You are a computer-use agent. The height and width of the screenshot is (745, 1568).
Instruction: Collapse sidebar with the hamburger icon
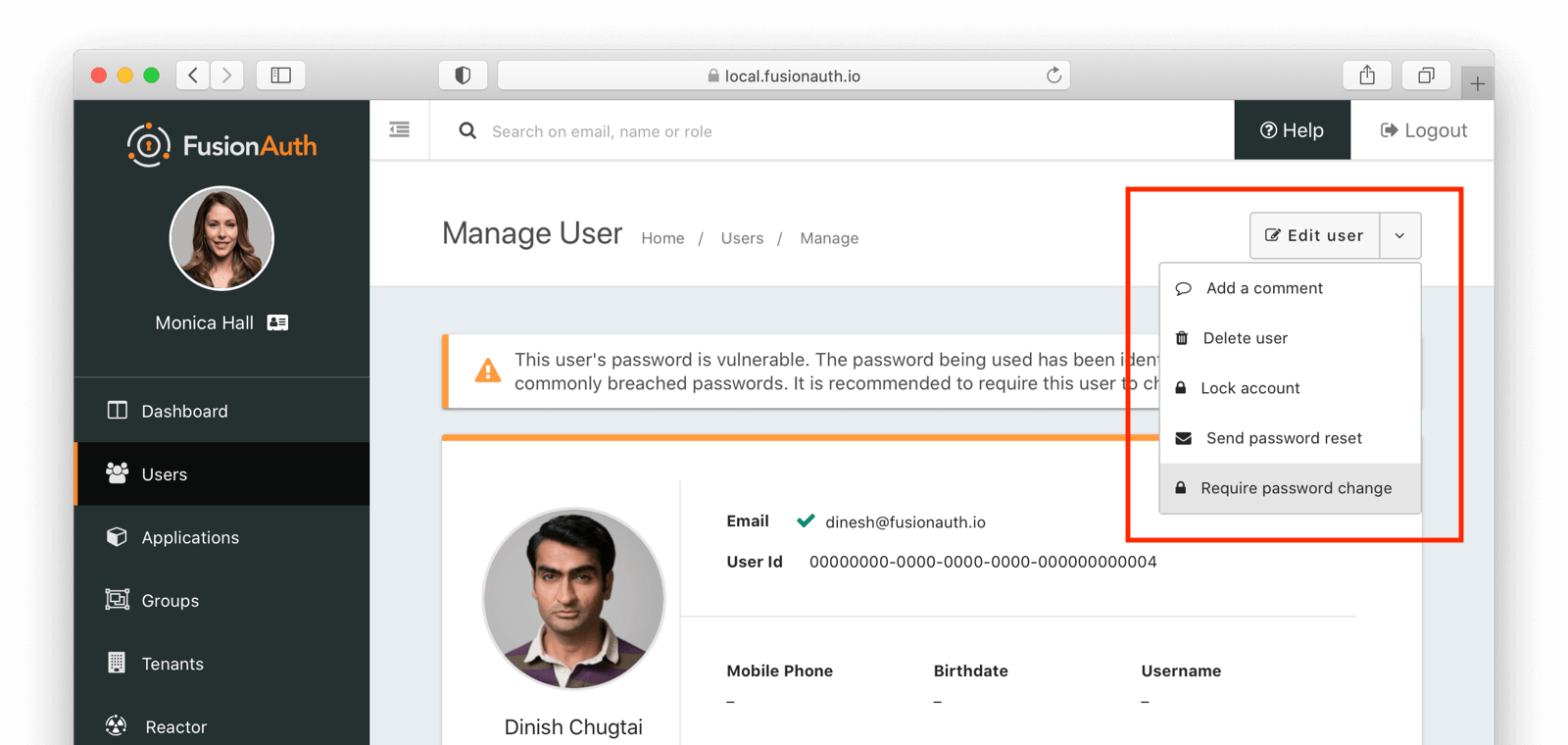400,129
